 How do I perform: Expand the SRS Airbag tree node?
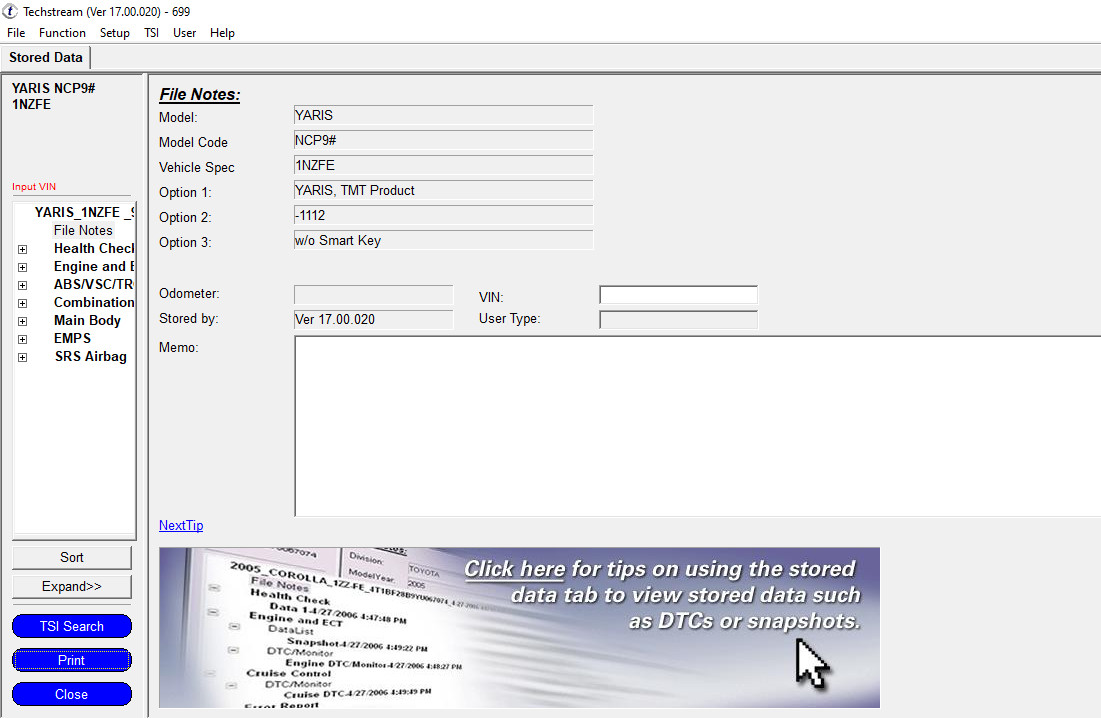(x=22, y=357)
